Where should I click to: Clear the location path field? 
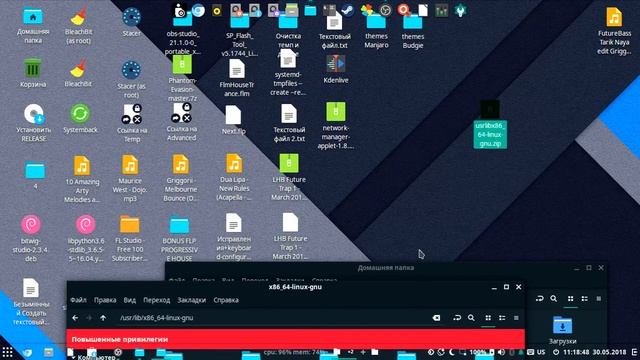tap(436, 318)
